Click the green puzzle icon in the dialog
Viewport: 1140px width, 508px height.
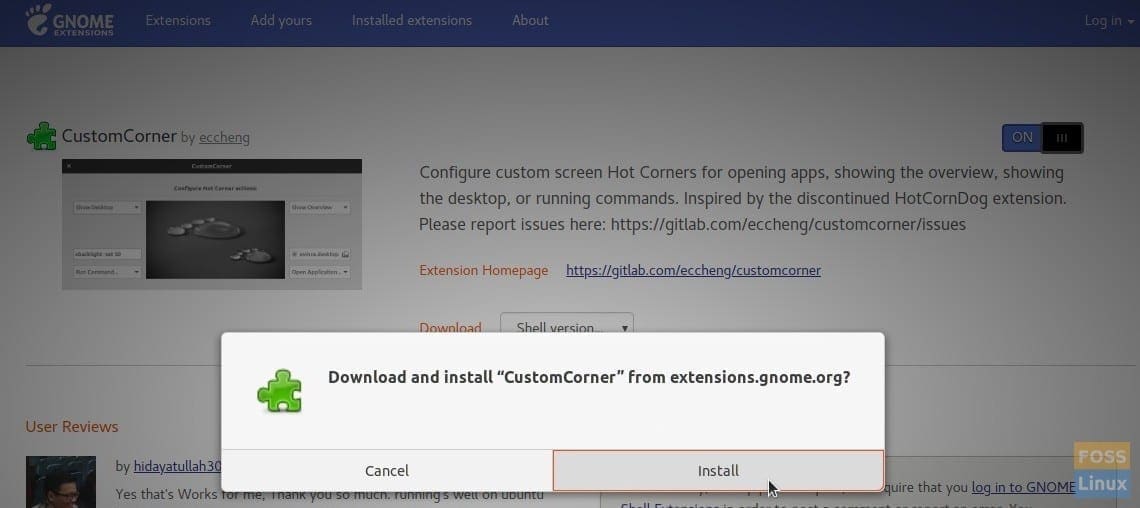[279, 391]
